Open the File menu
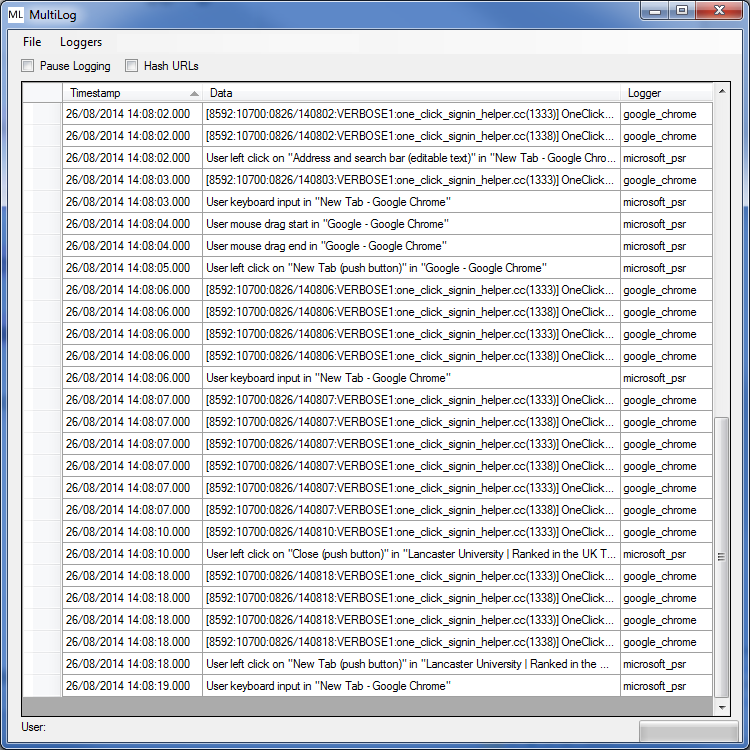The image size is (750, 750). [x=32, y=42]
